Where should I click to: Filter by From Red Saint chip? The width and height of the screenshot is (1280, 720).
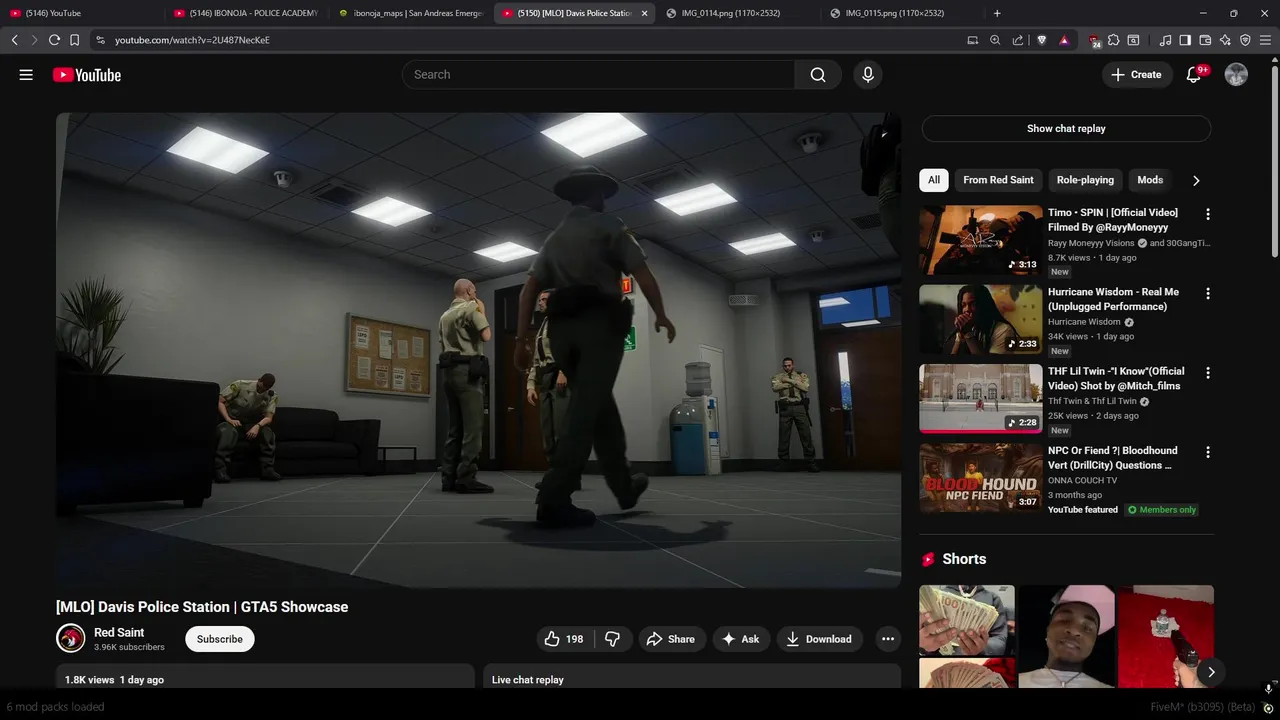[x=998, y=180]
